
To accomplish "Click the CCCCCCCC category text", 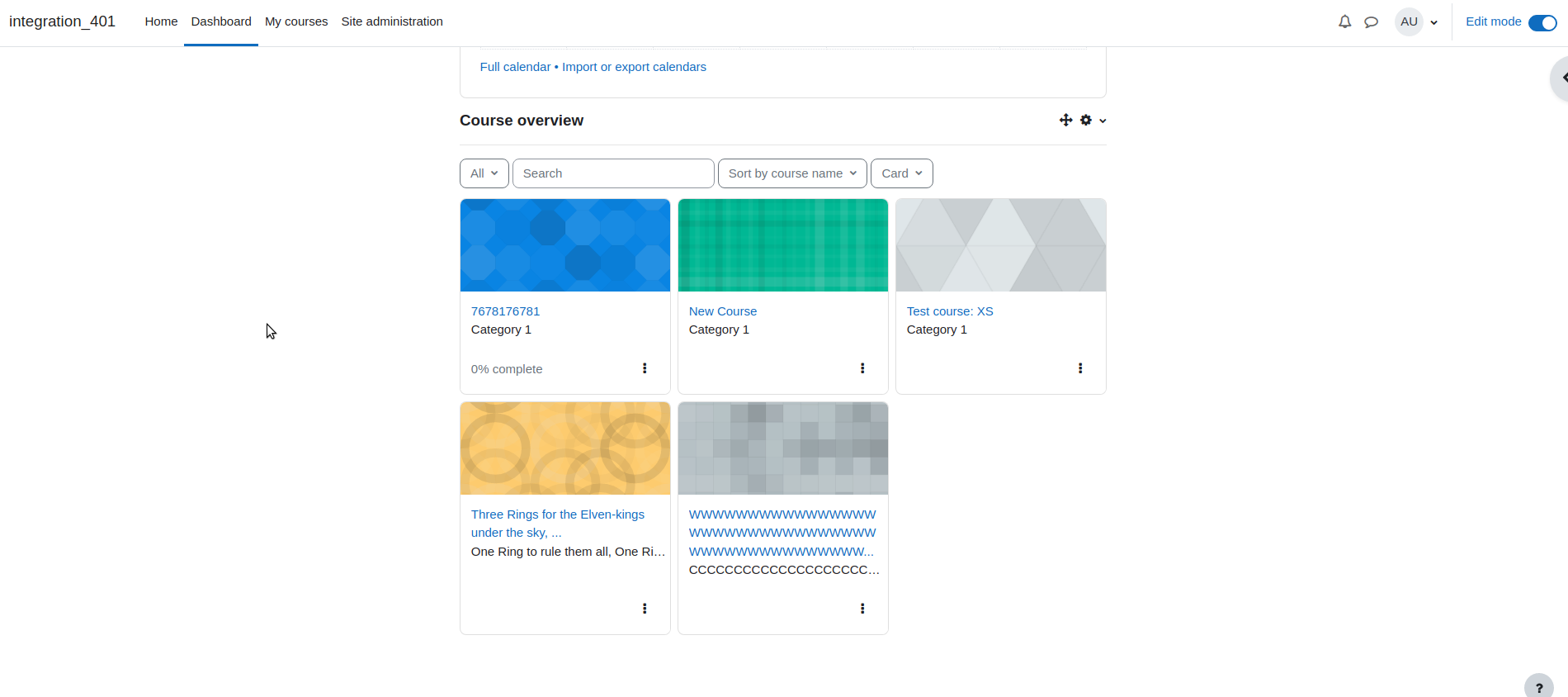I will click(784, 570).
